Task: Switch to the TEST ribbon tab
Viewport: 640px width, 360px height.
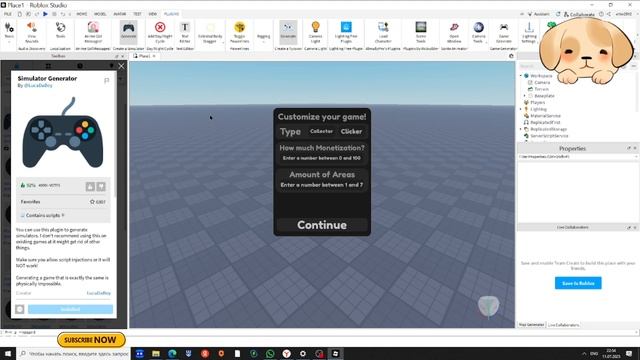Action: [x=137, y=14]
